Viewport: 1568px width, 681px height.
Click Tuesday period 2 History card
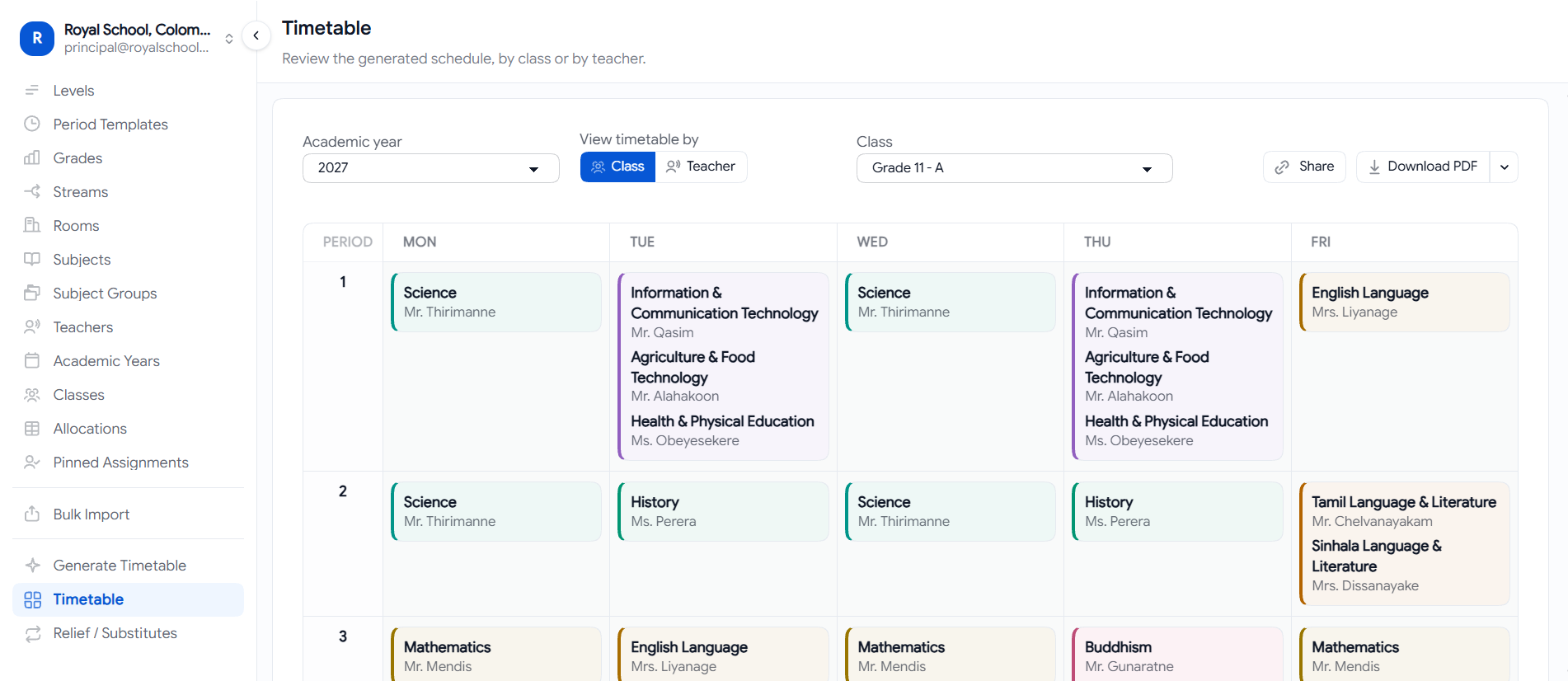click(x=723, y=511)
